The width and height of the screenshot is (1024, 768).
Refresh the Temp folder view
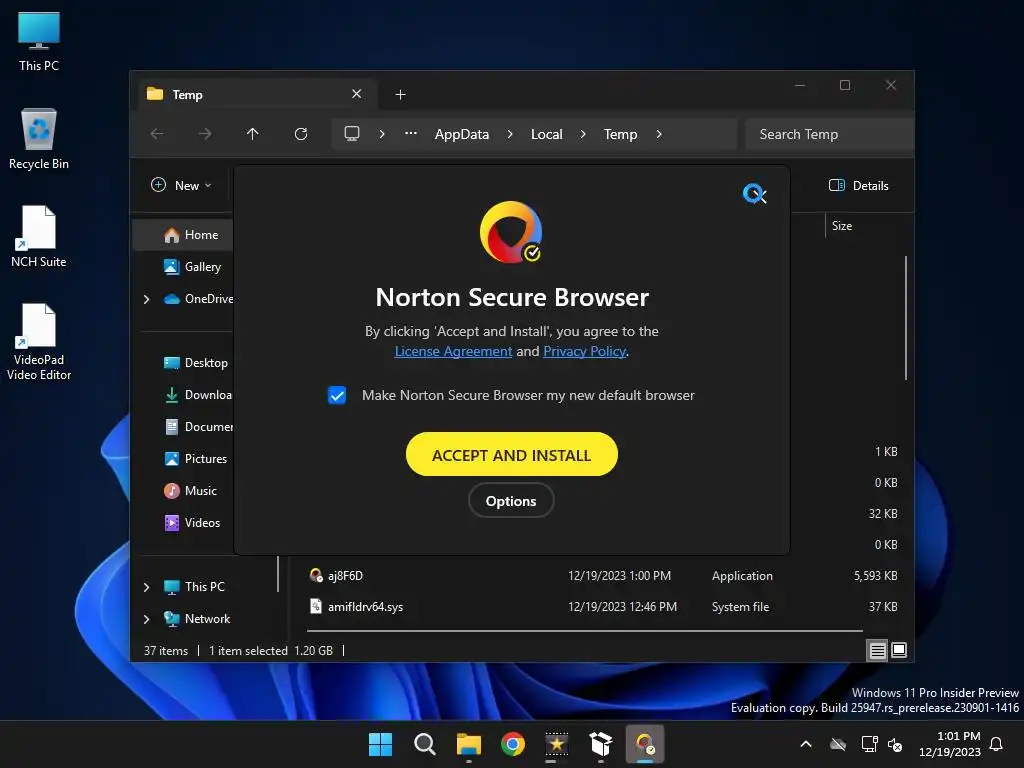tap(301, 134)
